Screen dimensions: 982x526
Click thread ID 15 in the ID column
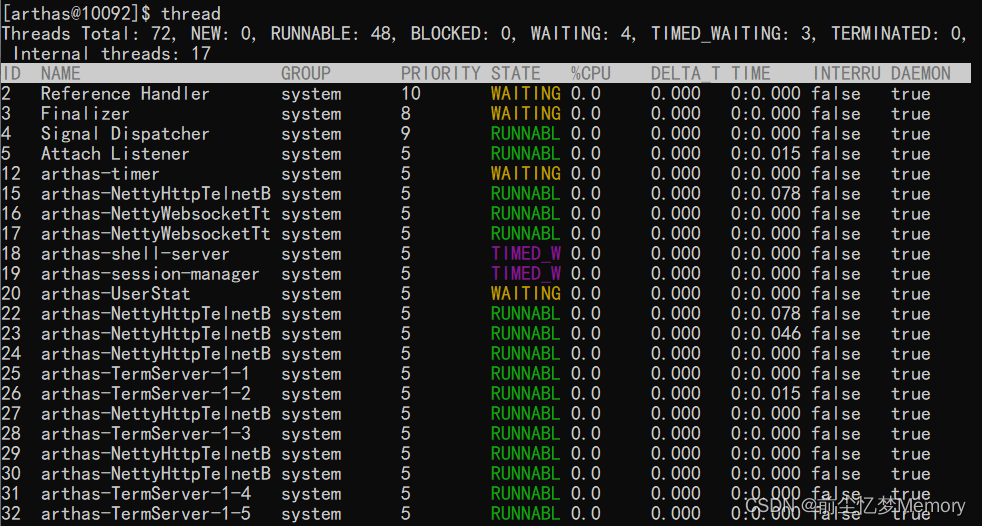point(11,193)
